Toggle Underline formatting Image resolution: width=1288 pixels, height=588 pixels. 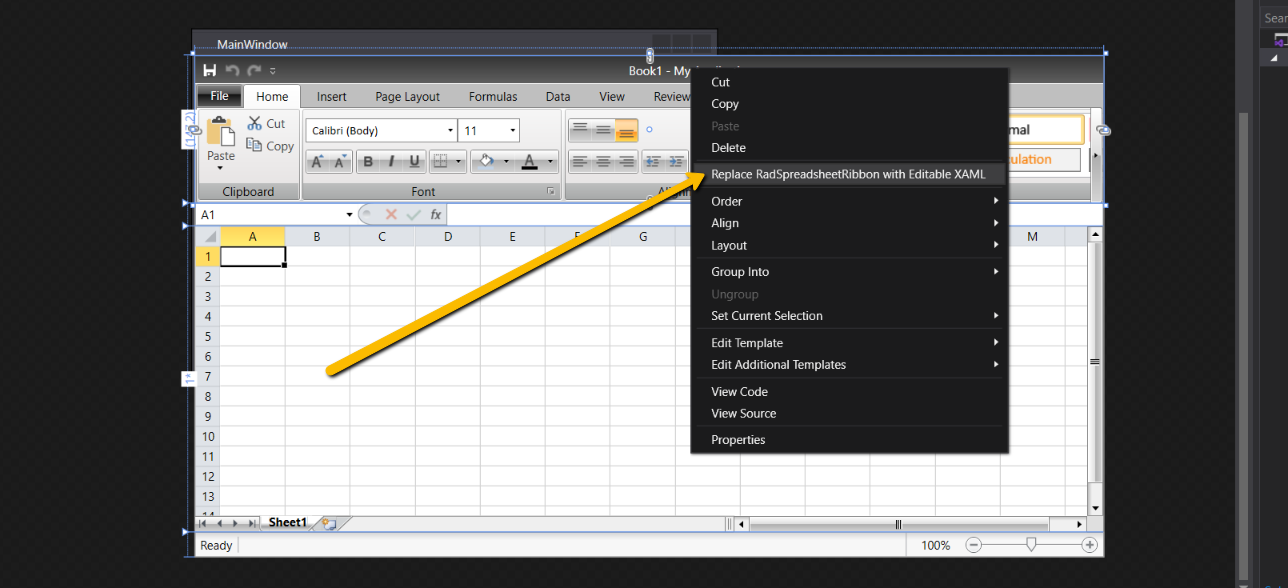pos(414,161)
